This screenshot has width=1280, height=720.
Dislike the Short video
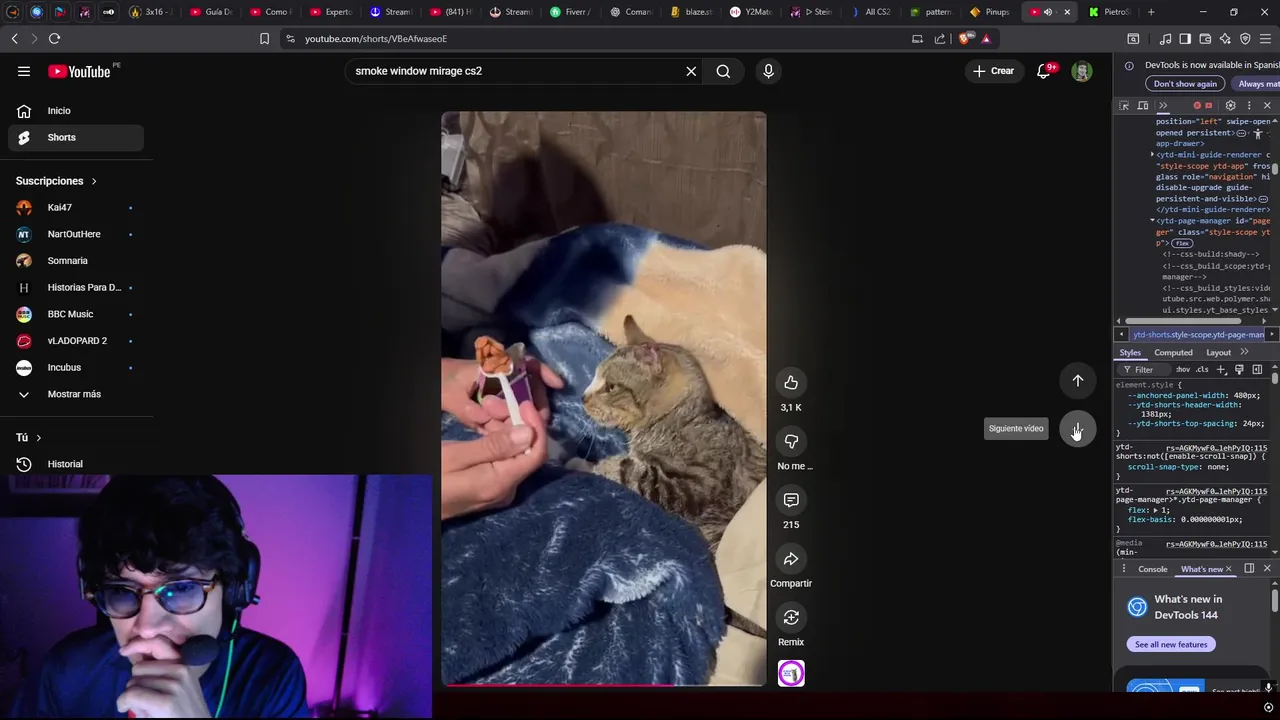pos(791,442)
